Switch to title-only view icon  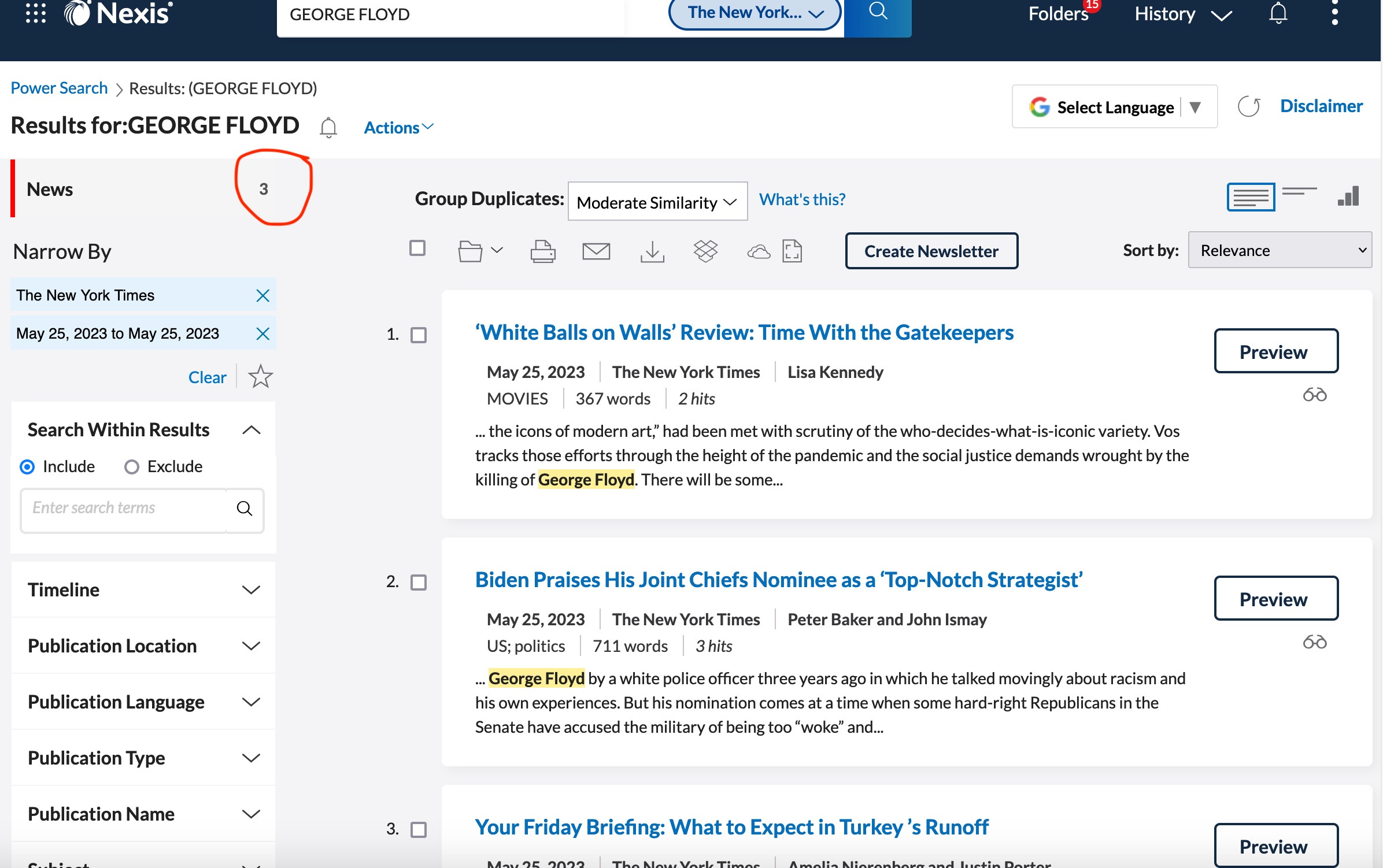click(1299, 192)
